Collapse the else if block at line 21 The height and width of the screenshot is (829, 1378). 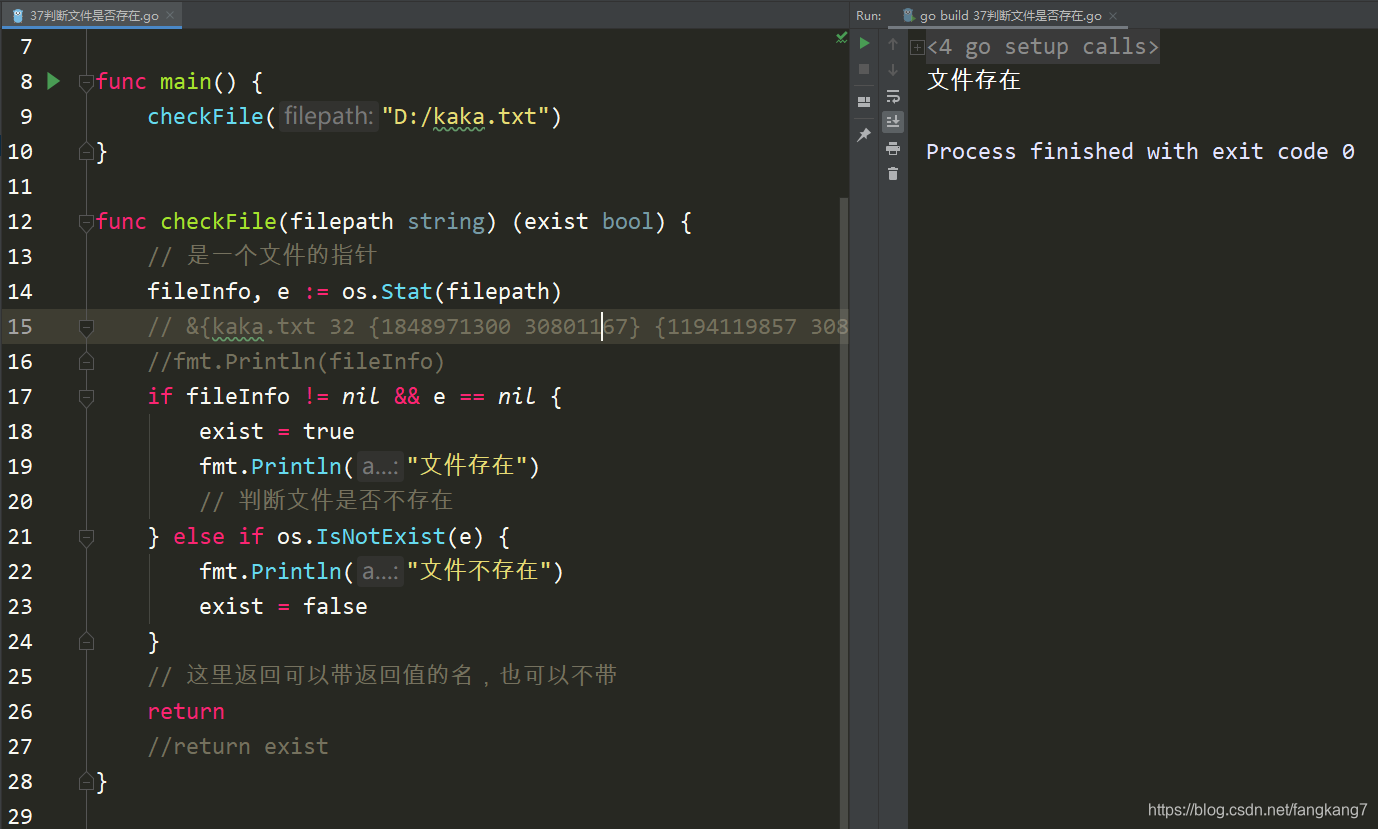tap(86, 537)
